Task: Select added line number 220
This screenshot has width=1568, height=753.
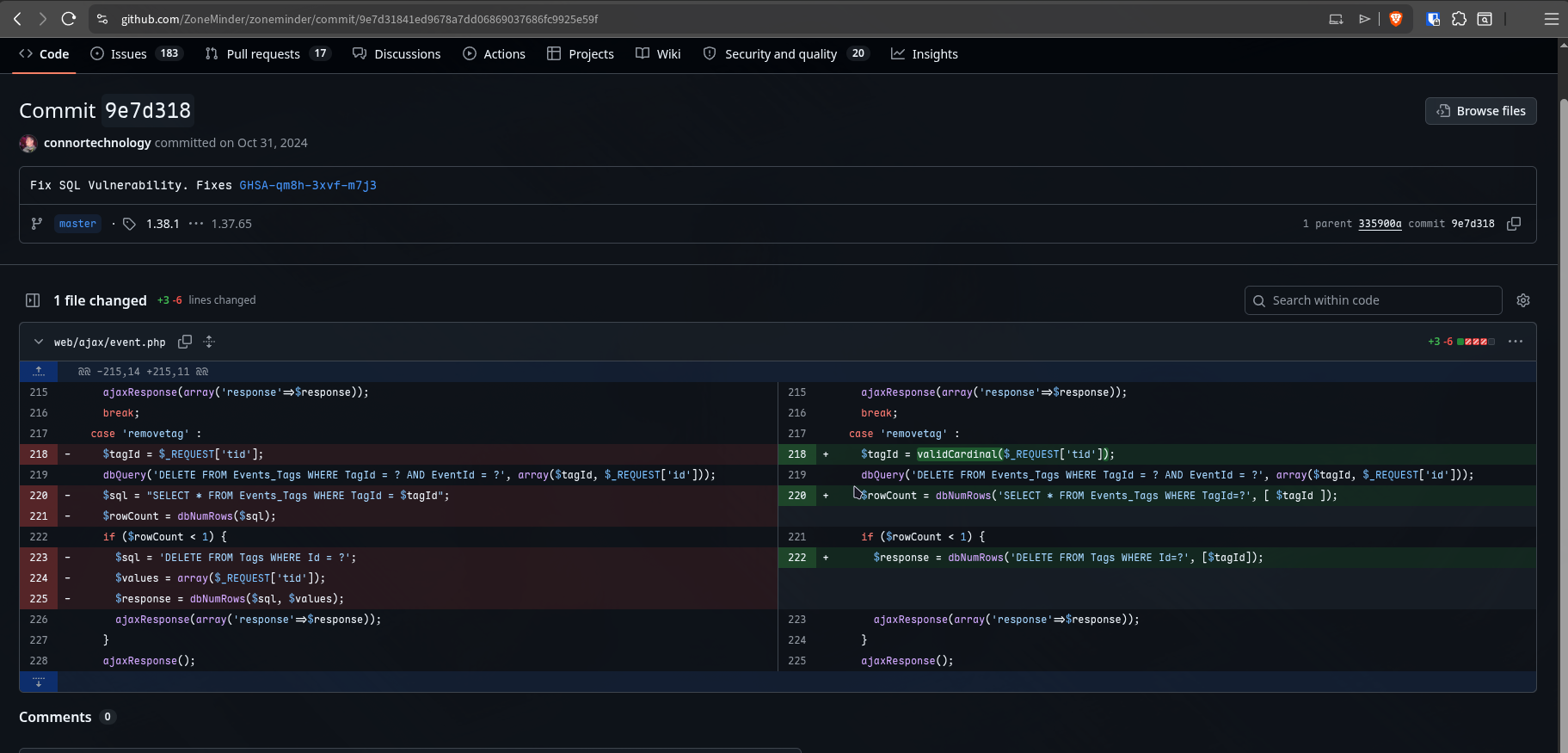Action: point(797,496)
